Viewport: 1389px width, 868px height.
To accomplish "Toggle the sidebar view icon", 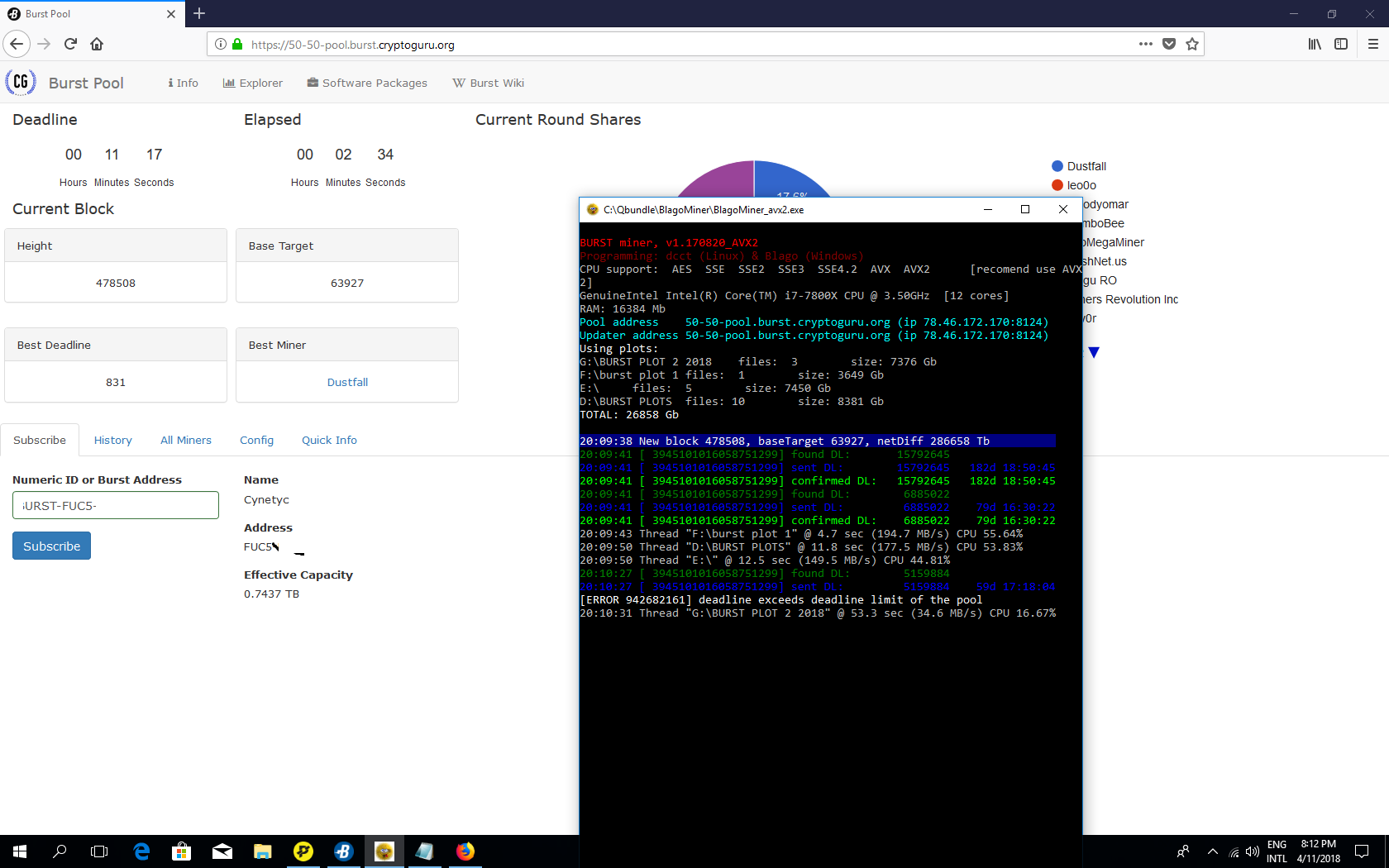I will 1341,44.
